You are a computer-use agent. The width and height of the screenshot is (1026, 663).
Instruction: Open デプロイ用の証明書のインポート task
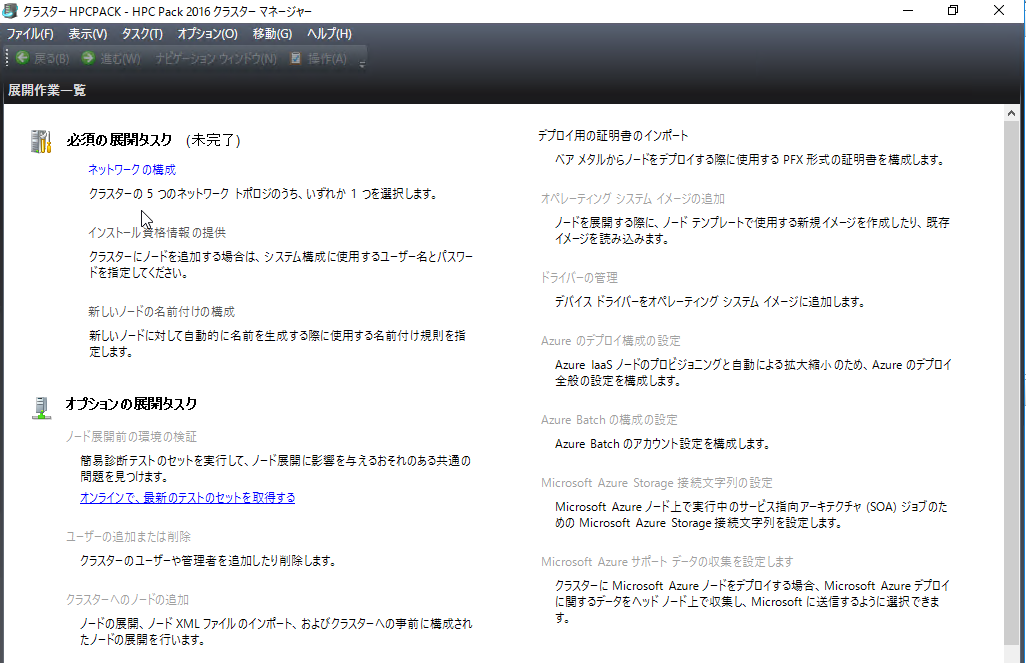coord(613,135)
